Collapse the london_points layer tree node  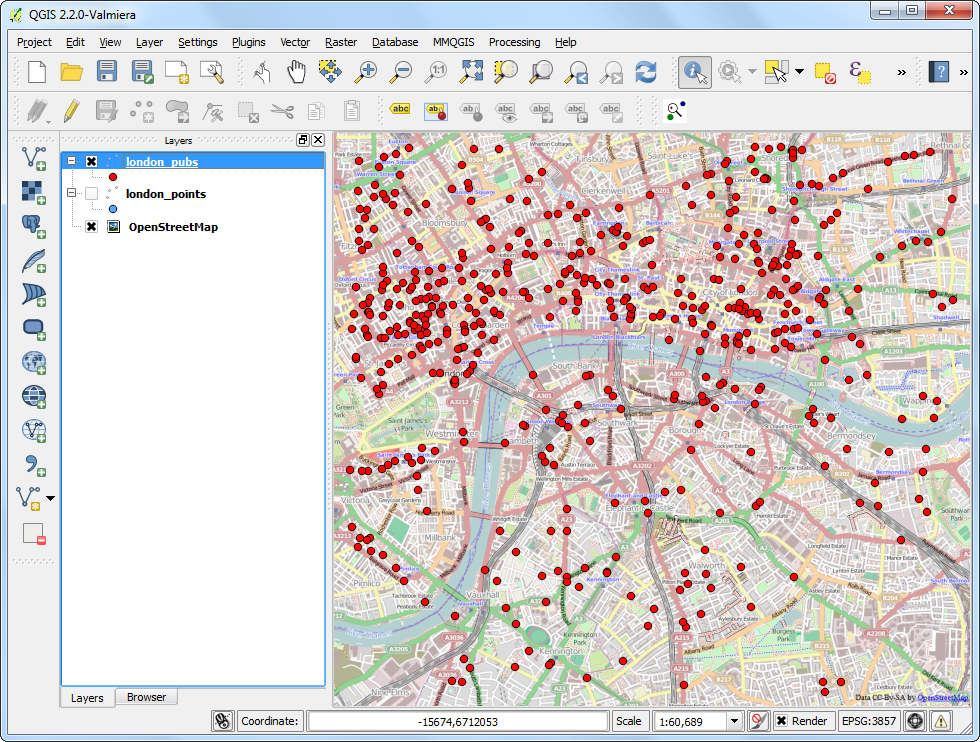[72, 193]
